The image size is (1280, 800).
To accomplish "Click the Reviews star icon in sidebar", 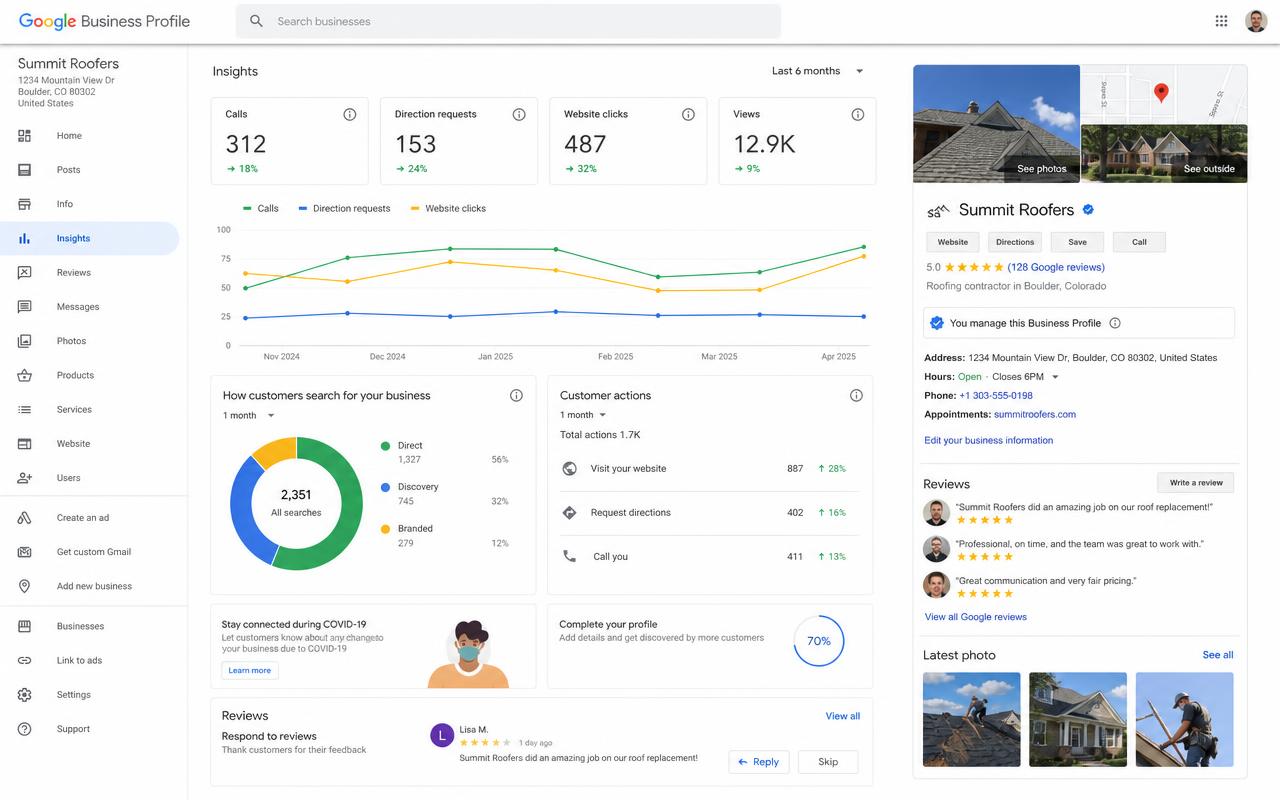I will [24, 273].
